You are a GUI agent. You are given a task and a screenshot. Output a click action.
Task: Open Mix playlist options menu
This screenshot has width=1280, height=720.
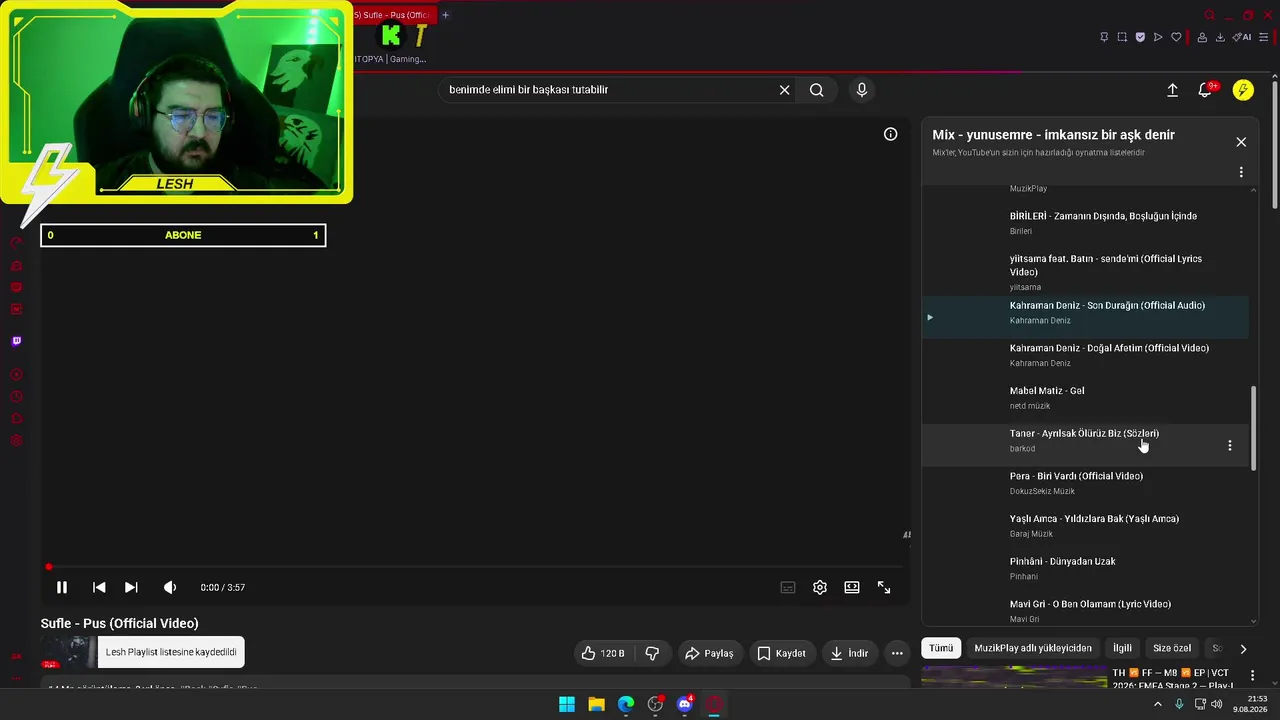click(1241, 172)
